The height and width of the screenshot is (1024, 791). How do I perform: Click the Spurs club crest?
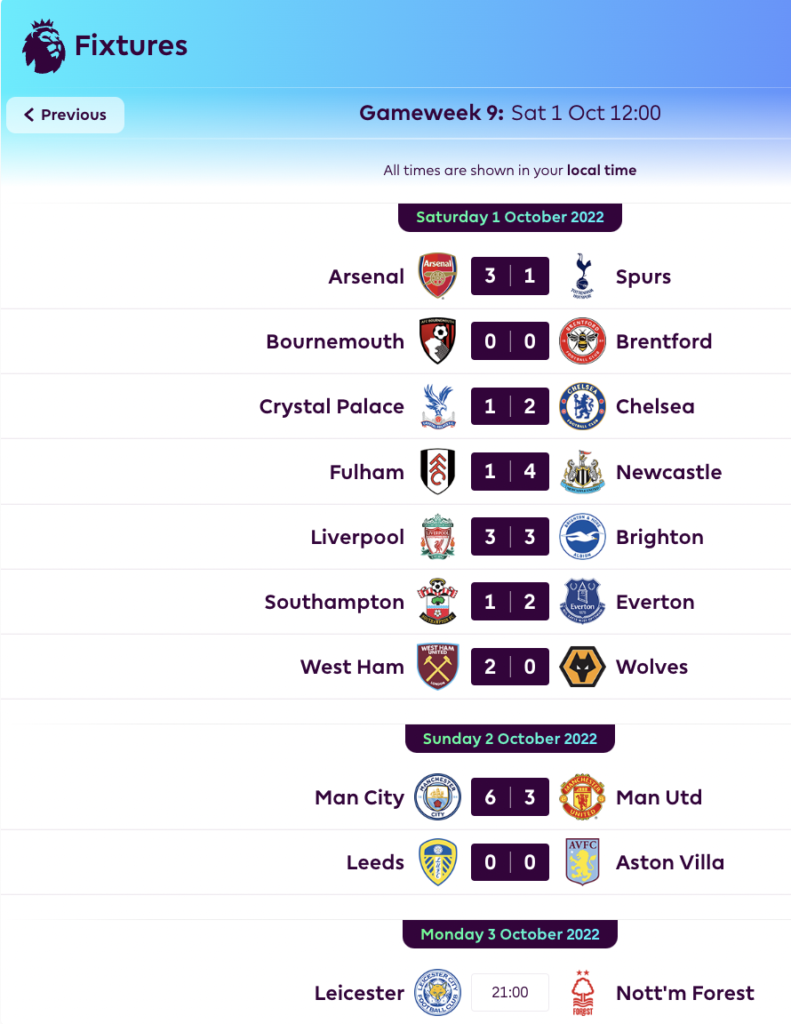pyautogui.click(x=582, y=276)
